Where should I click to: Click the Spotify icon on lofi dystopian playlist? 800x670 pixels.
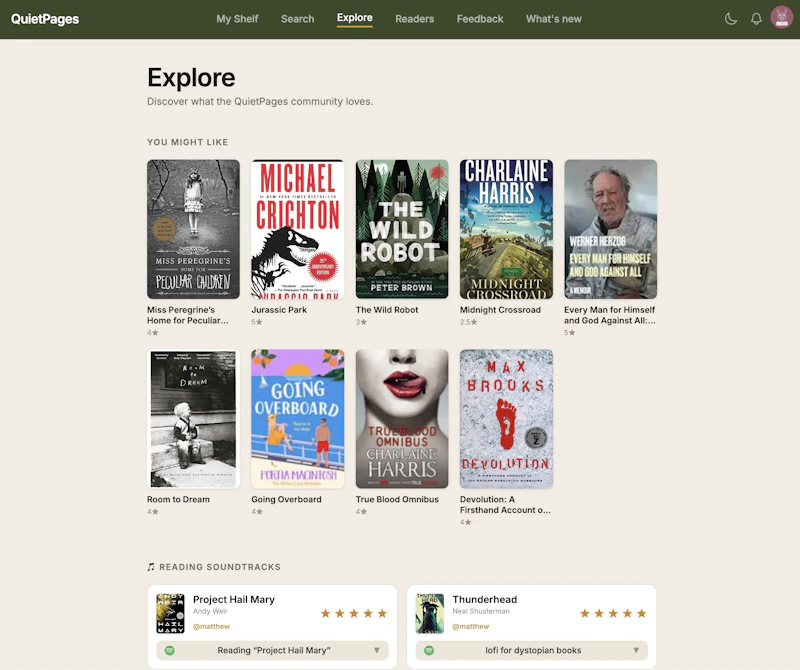pyautogui.click(x=429, y=650)
